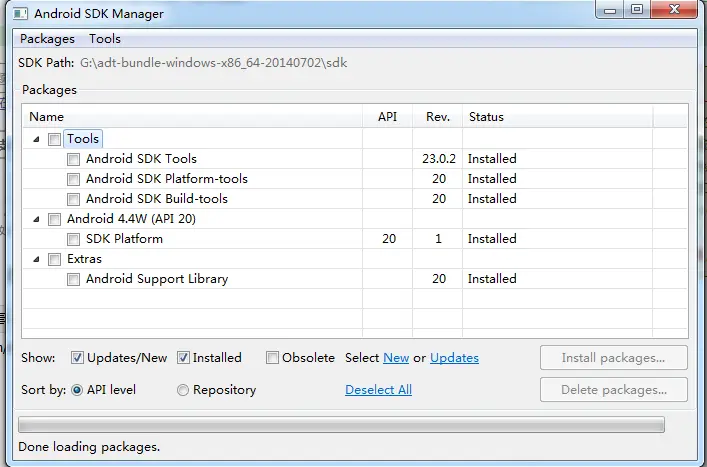Check the Android SDK Tools checkbox

[73, 159]
